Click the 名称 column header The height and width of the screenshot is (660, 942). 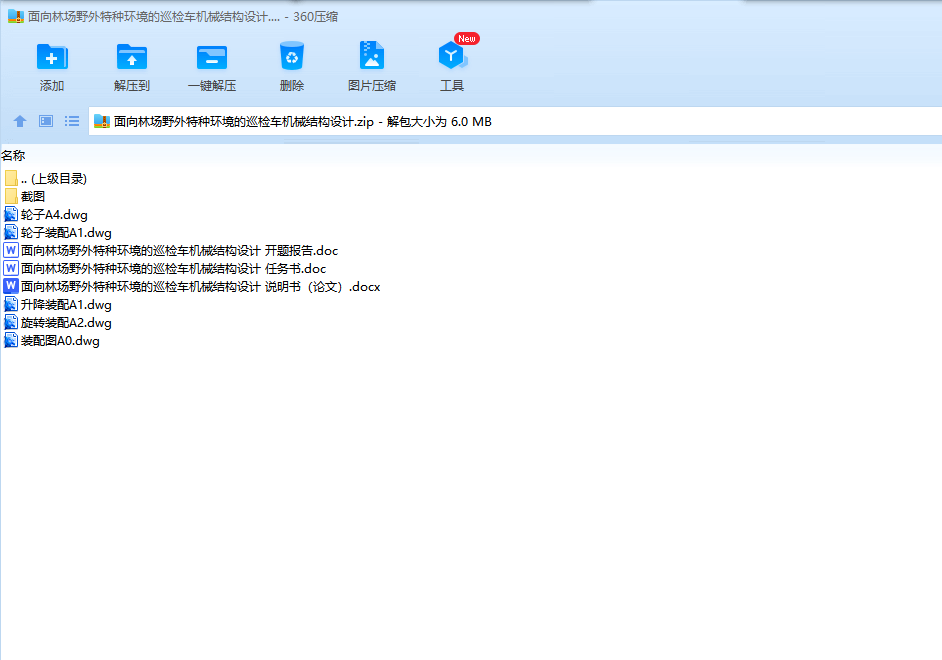point(13,156)
